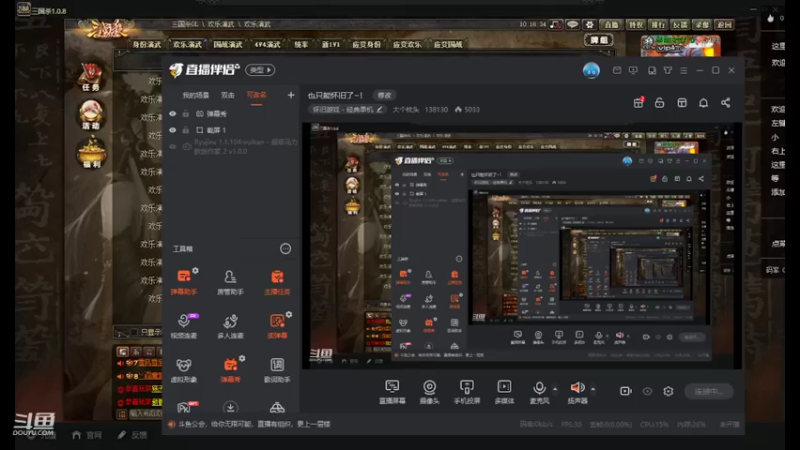Open the PK tool in toolbox

[184, 407]
